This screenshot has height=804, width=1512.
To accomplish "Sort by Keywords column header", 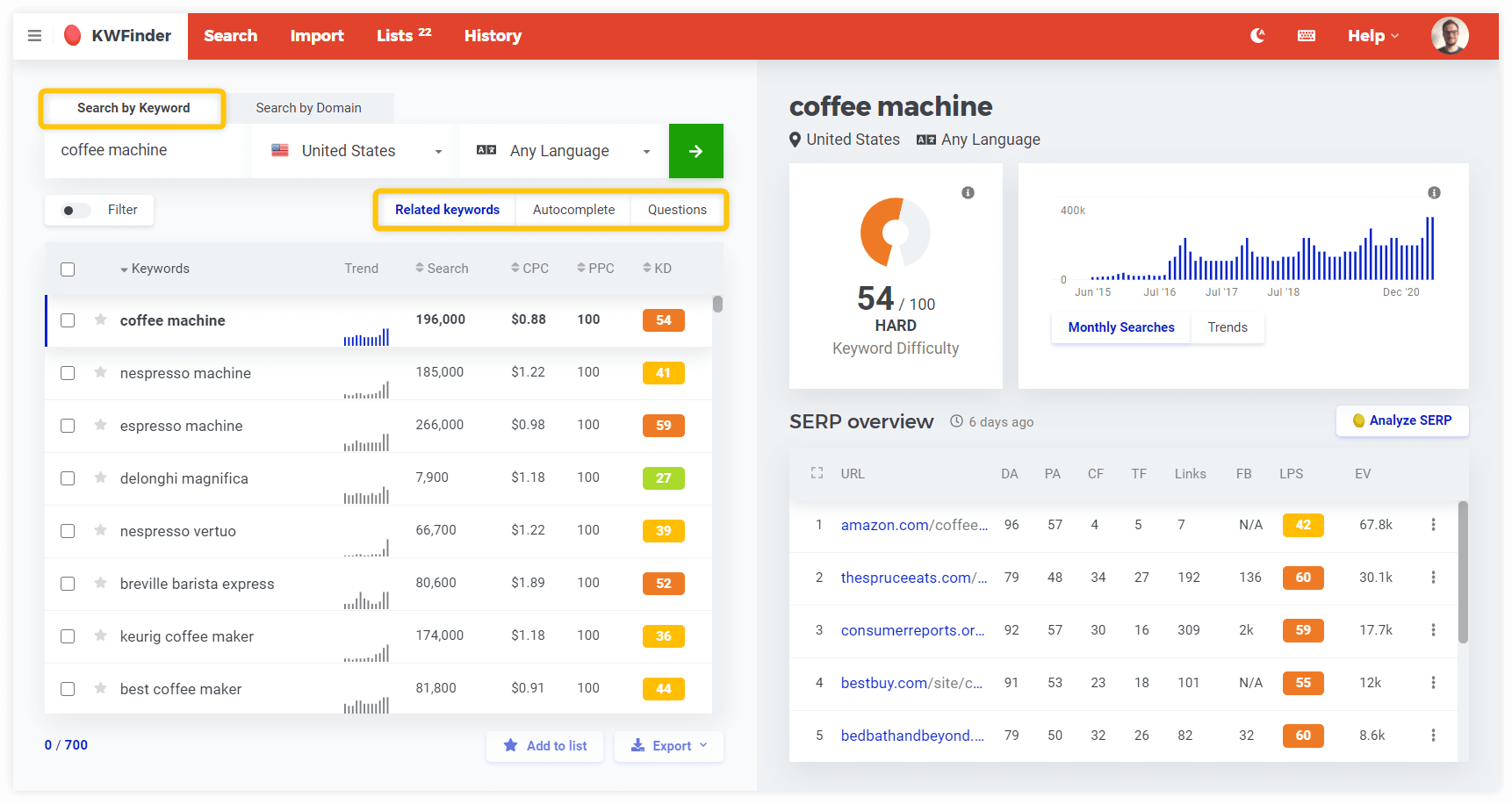I will (155, 269).
